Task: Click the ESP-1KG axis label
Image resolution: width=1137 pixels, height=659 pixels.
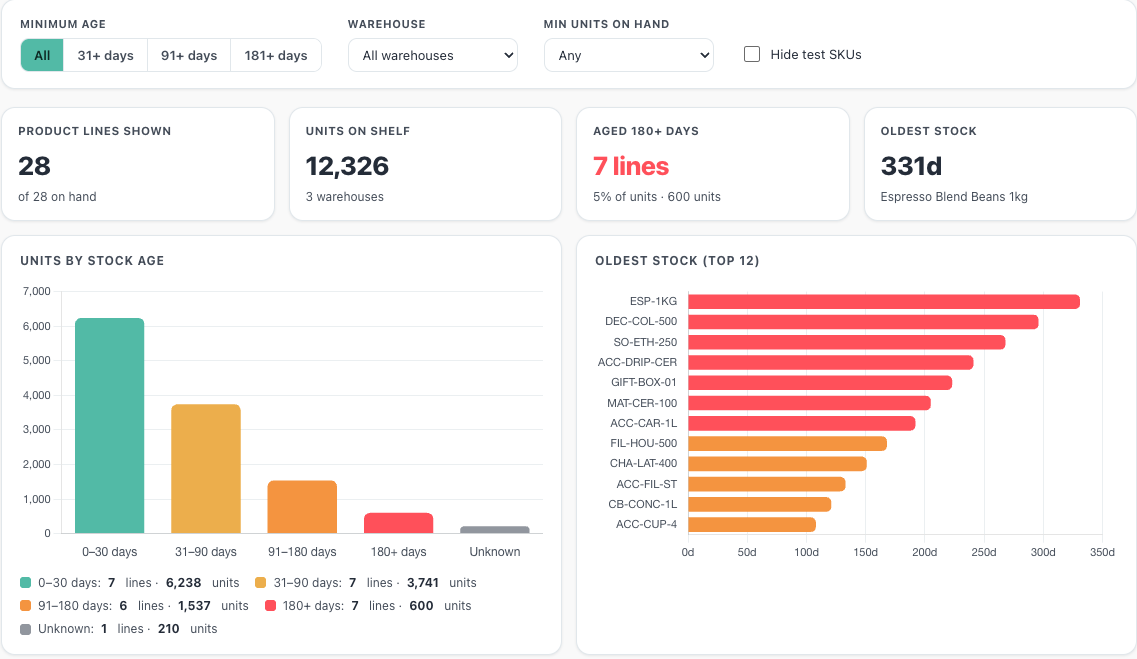Action: [653, 301]
